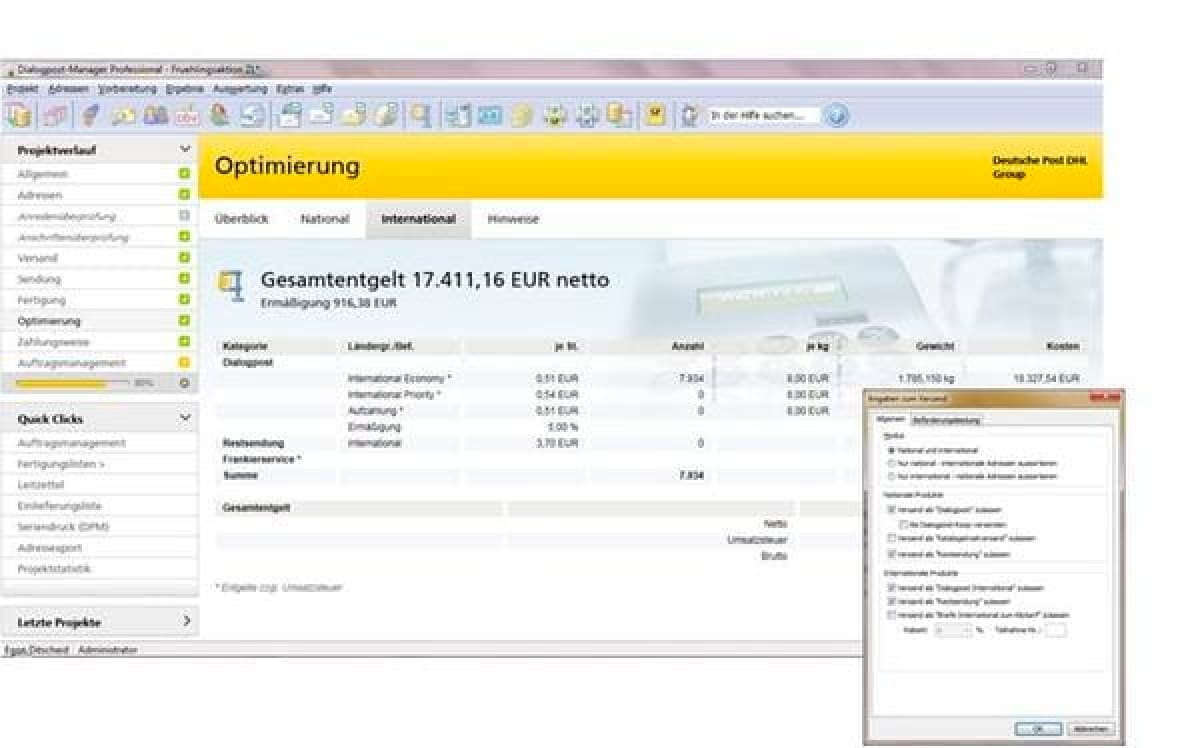The width and height of the screenshot is (1200, 748).
Task: Open the Ergebnis menu
Action: coord(185,89)
